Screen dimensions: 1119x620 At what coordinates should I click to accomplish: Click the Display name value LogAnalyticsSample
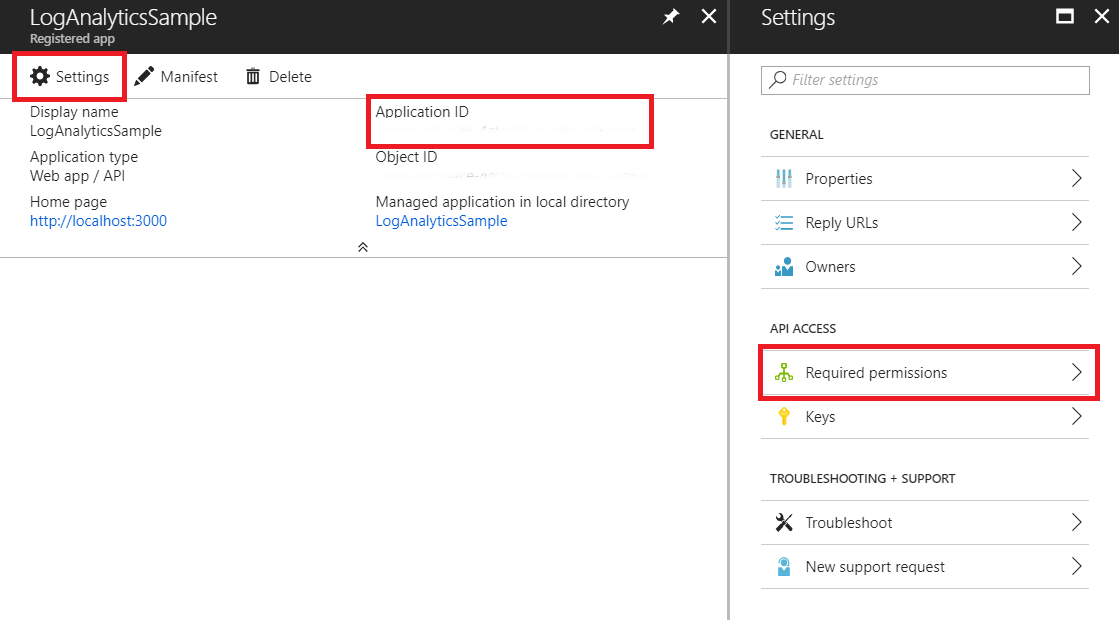(96, 131)
